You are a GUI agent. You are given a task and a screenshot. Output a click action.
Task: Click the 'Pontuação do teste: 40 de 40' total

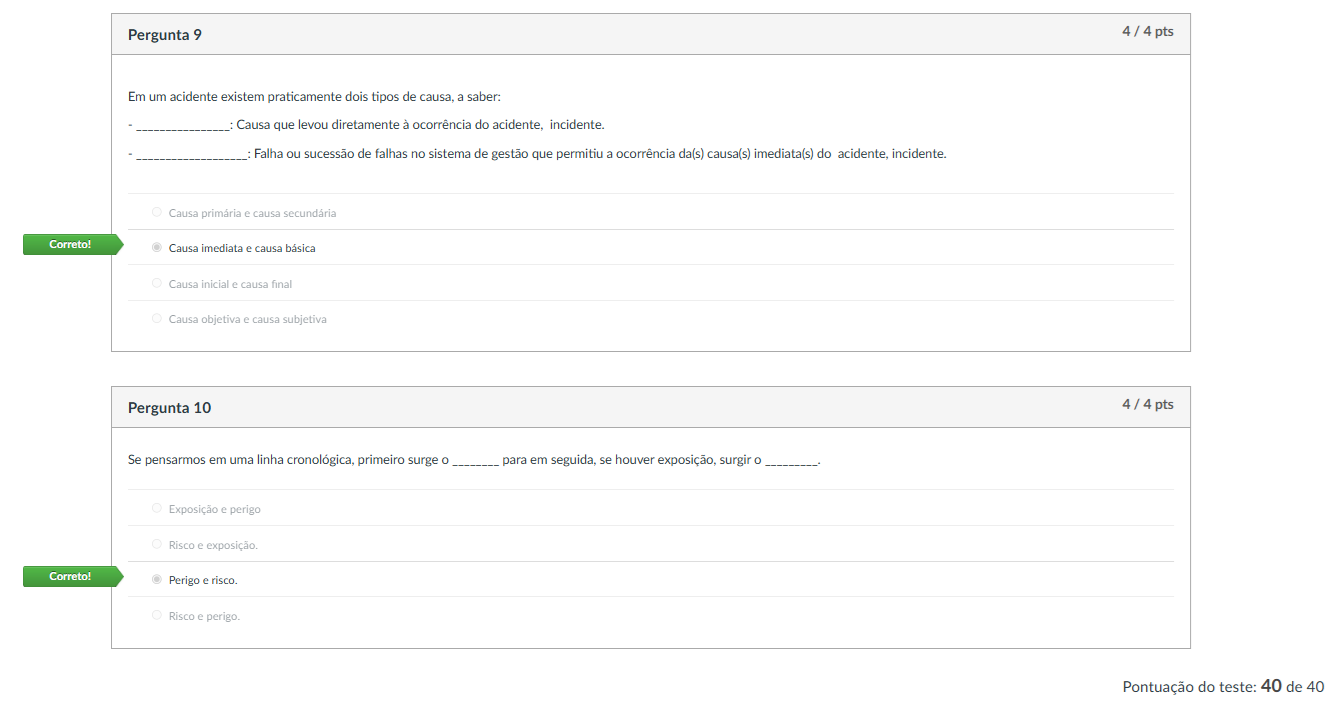tap(1223, 687)
